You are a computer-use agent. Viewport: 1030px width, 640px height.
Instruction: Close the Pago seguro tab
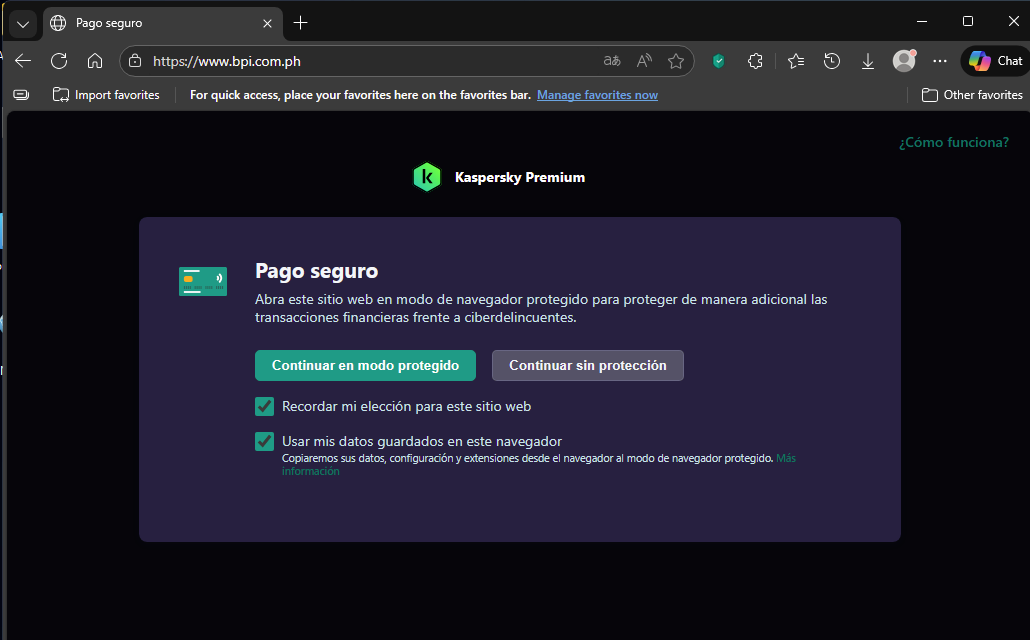click(267, 24)
